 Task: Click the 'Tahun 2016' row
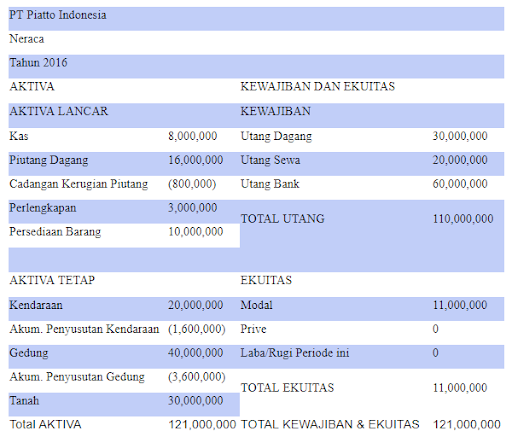[x=256, y=66]
